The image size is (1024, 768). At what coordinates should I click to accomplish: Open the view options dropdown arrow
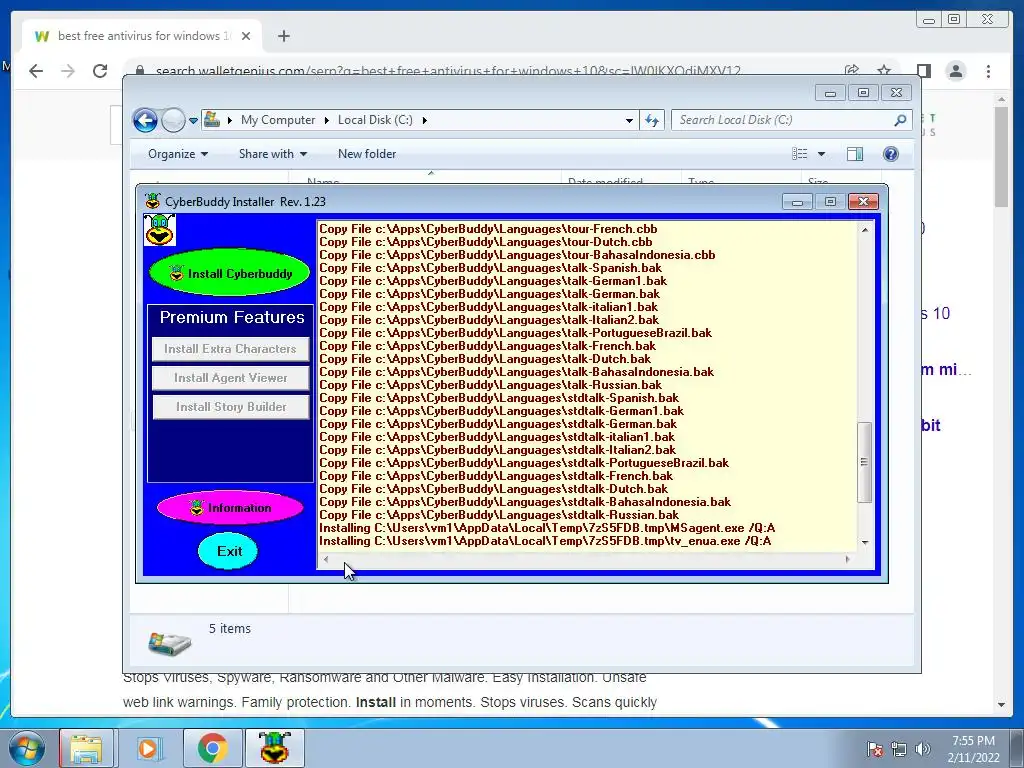click(822, 154)
